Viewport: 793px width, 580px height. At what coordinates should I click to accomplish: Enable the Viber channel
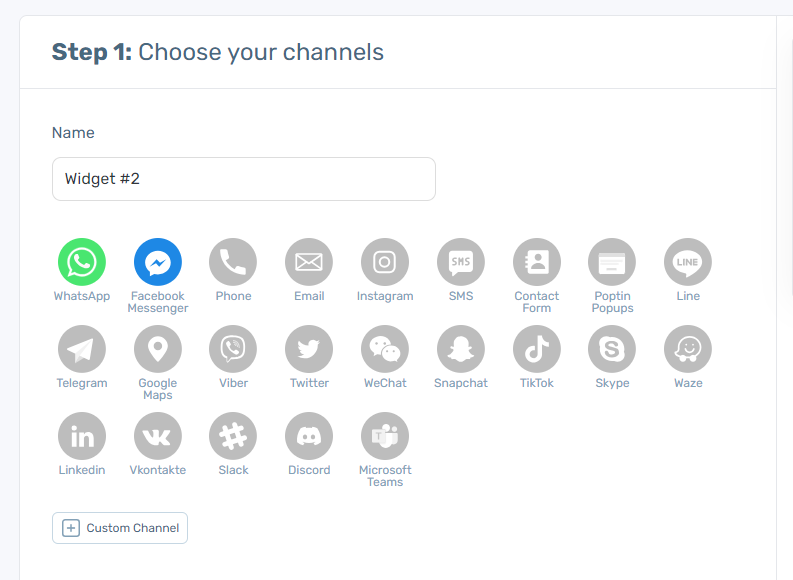click(233, 349)
